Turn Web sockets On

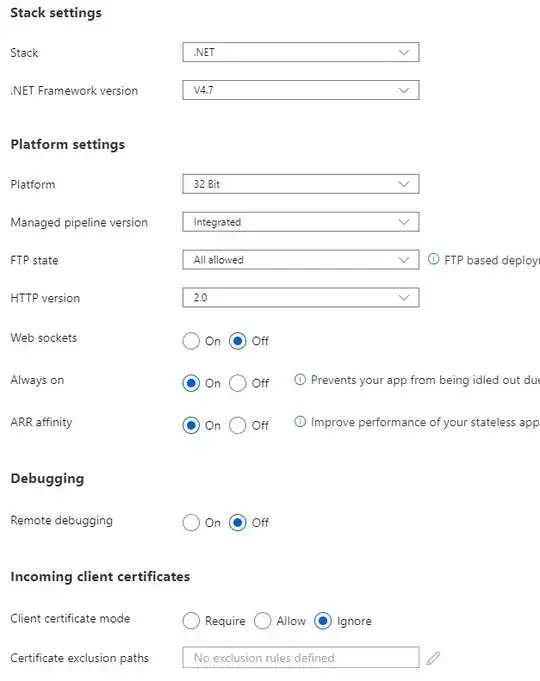pos(191,341)
